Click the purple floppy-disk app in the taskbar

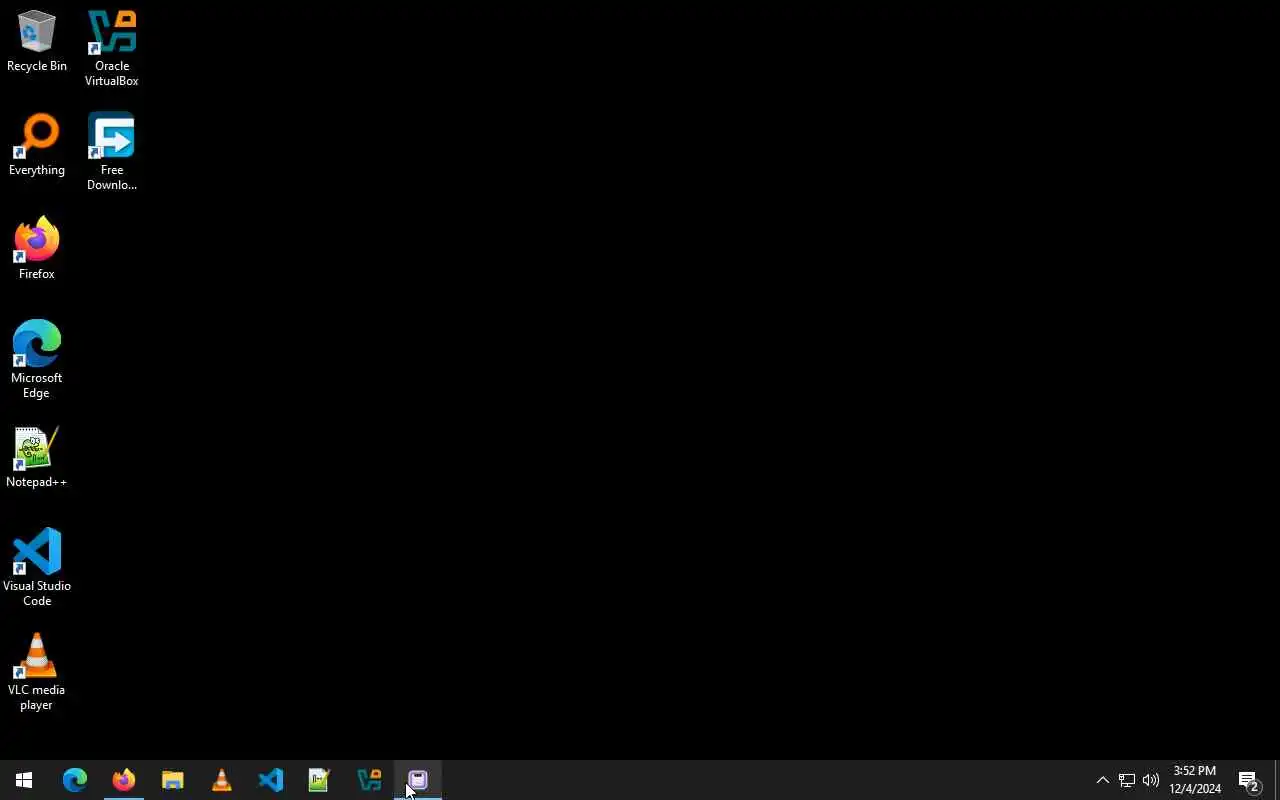point(418,780)
